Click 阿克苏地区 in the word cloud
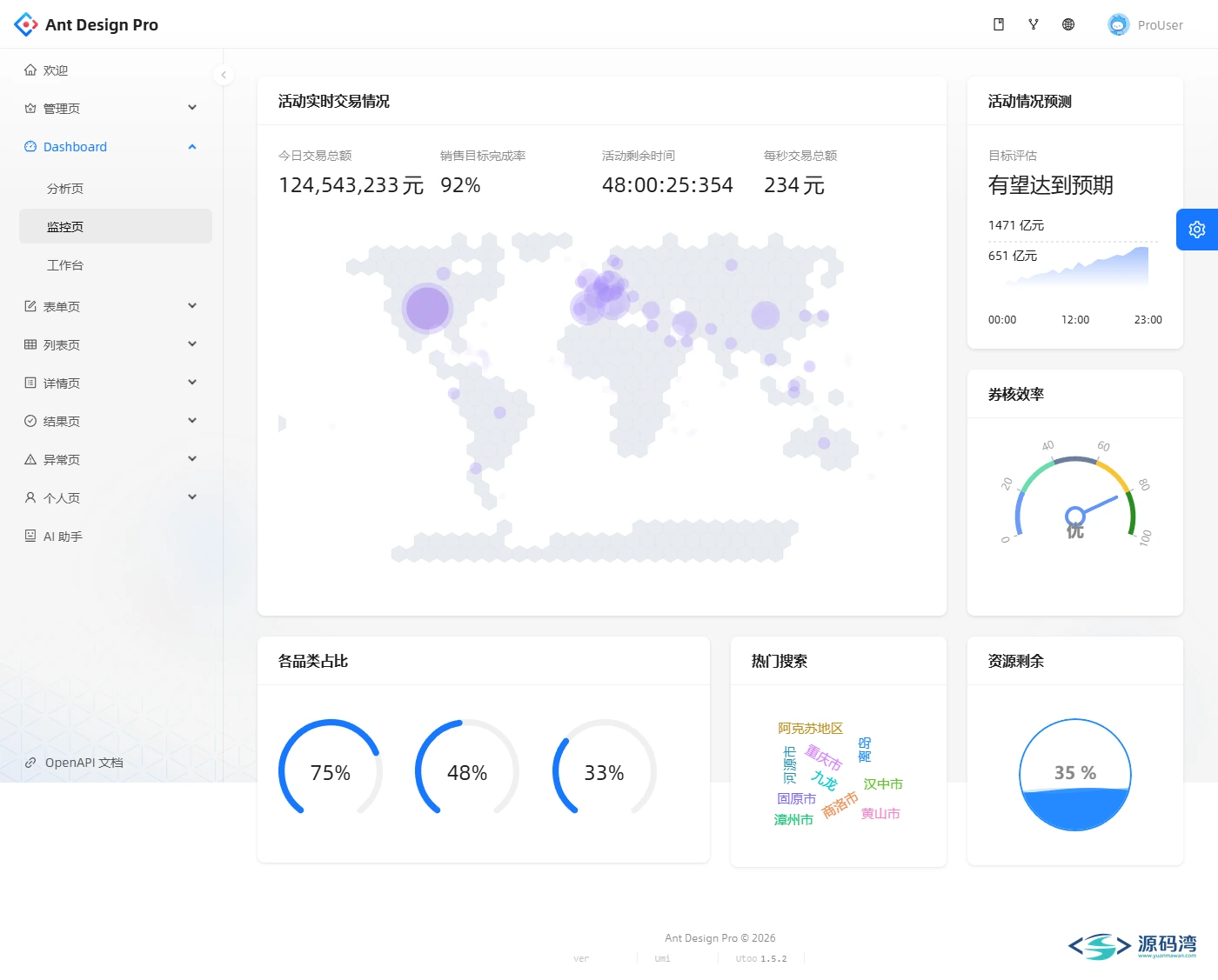Viewport: 1218px width, 980px height. (811, 729)
